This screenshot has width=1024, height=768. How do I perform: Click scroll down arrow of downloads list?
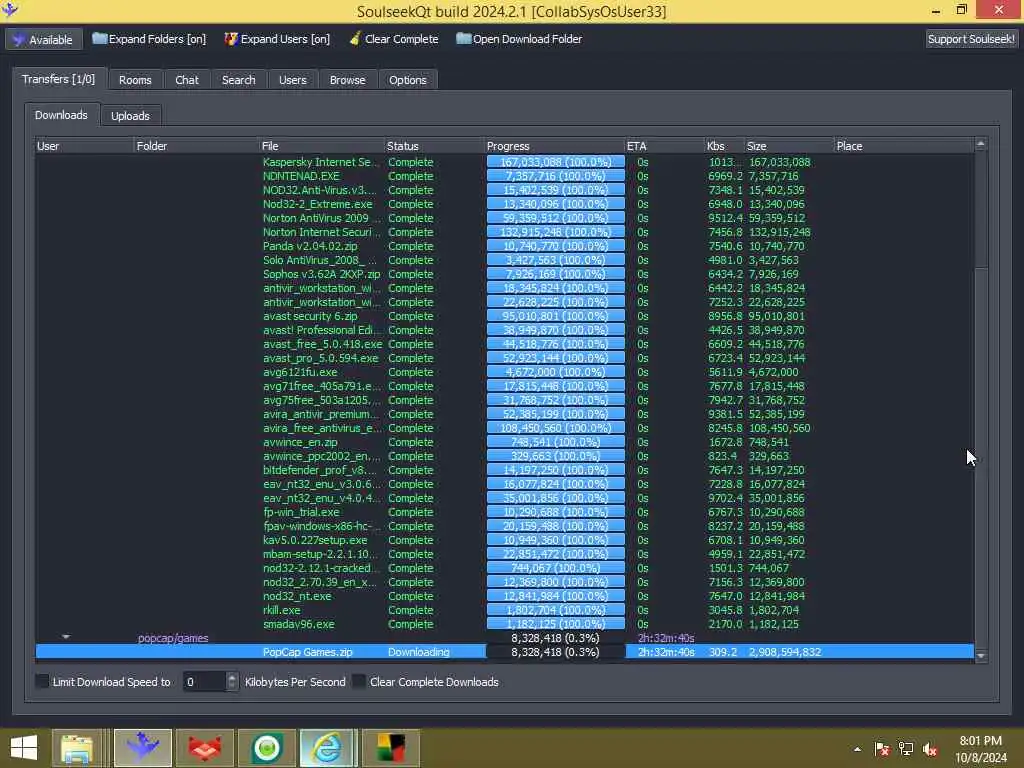pos(981,655)
